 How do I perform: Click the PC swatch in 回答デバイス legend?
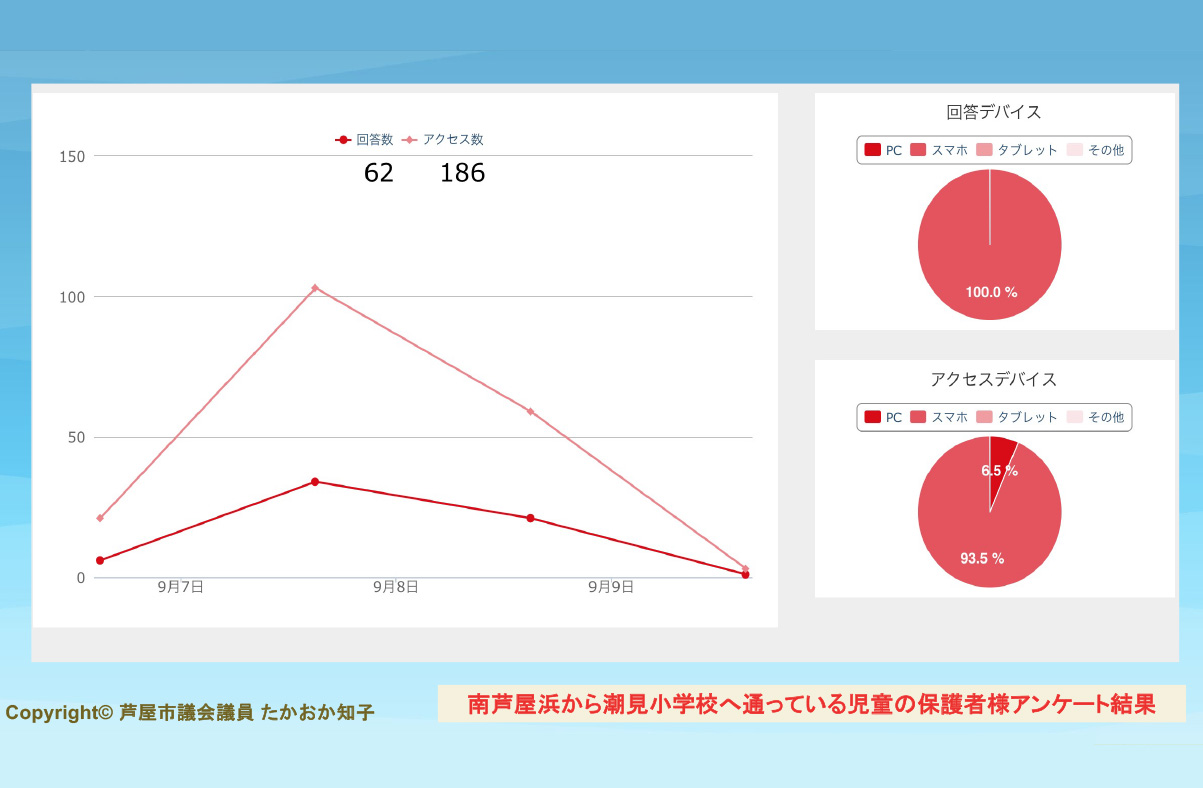[873, 150]
